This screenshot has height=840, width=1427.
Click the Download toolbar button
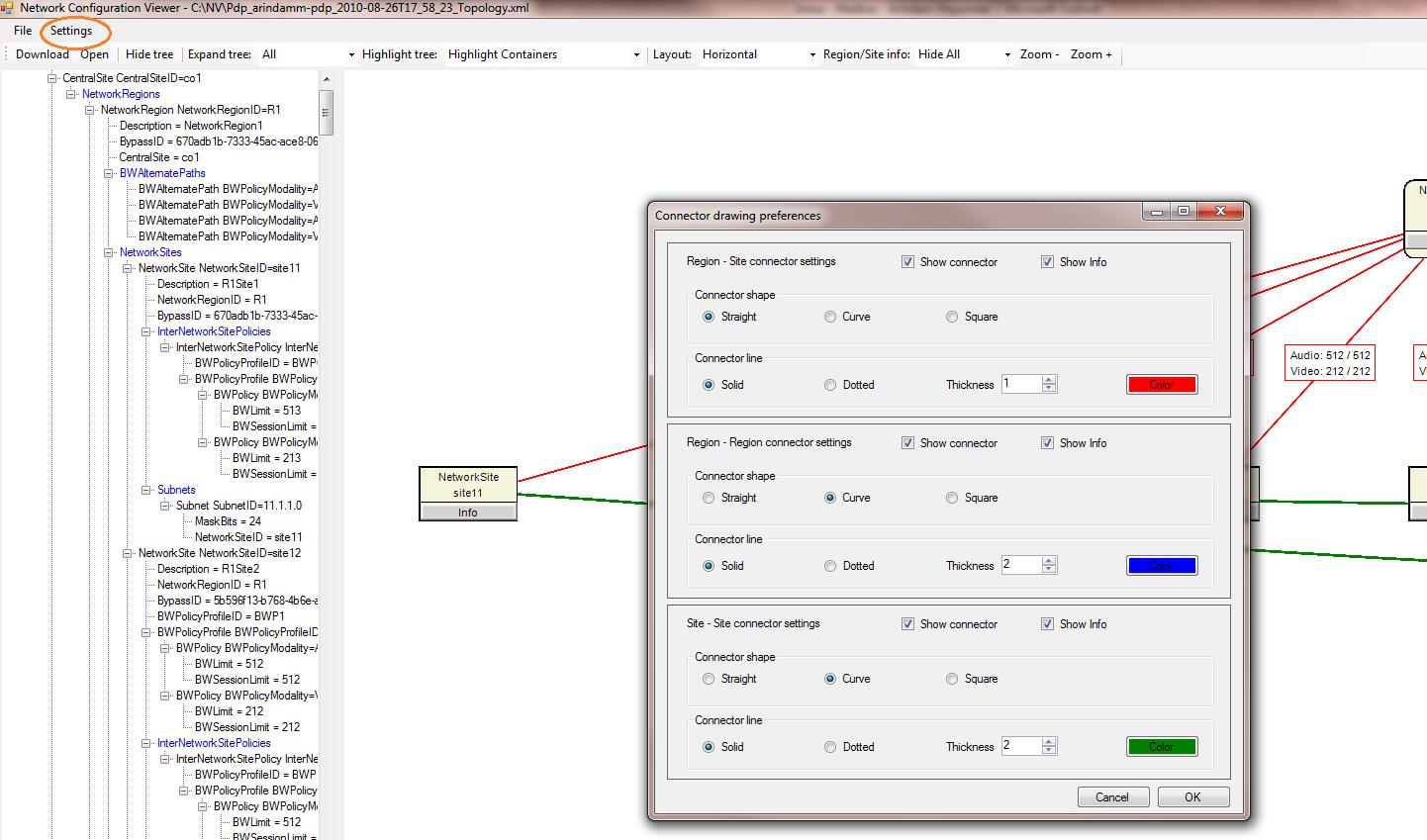(43, 54)
